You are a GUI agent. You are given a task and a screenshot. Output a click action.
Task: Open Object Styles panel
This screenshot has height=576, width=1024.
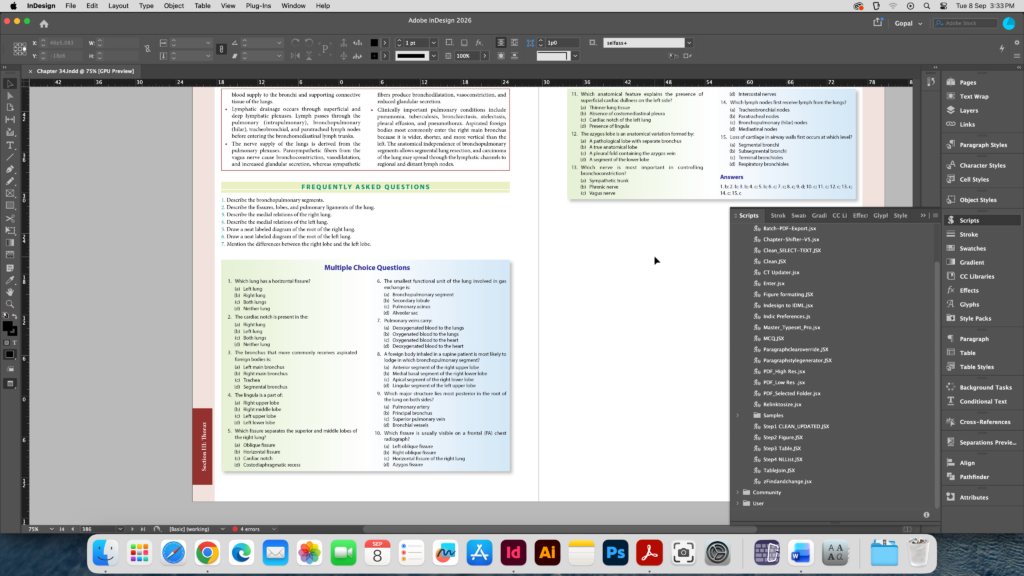point(978,200)
